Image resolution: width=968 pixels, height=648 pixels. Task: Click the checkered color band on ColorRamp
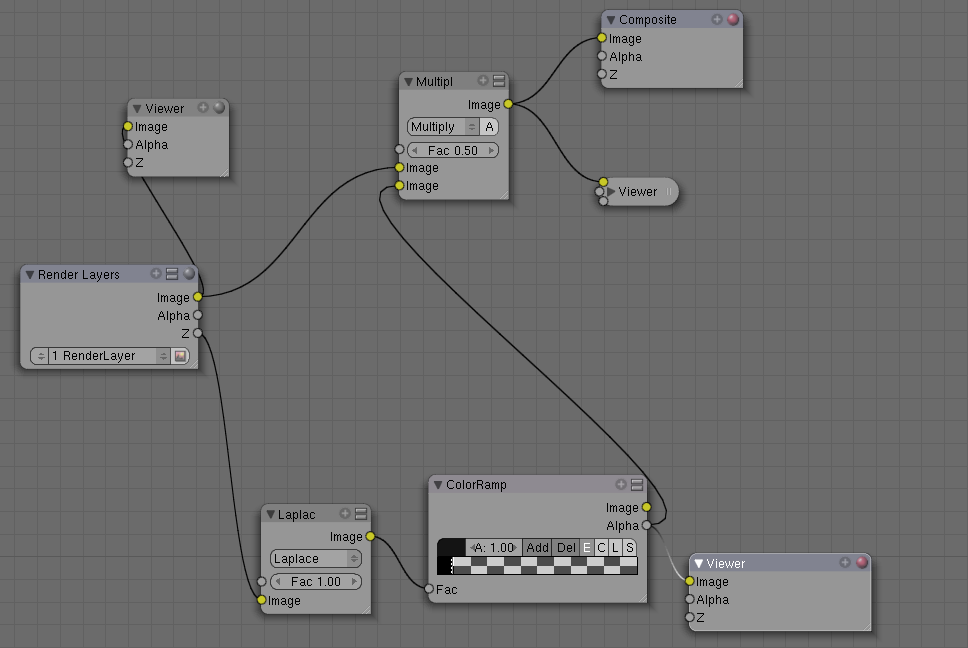pyautogui.click(x=537, y=565)
